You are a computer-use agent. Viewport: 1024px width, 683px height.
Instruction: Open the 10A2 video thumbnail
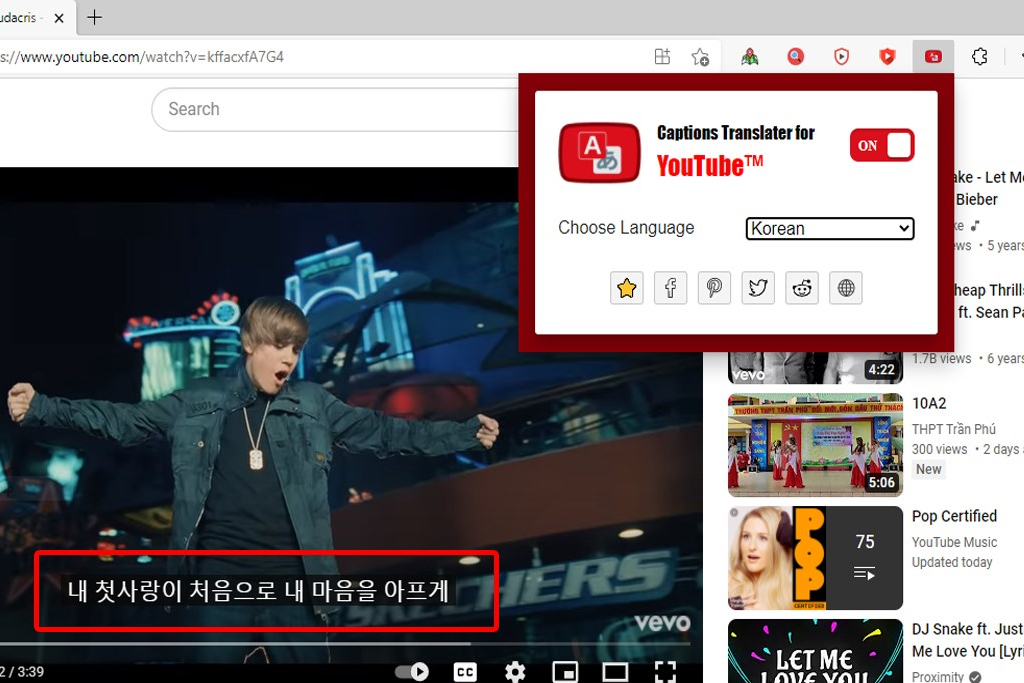click(815, 445)
